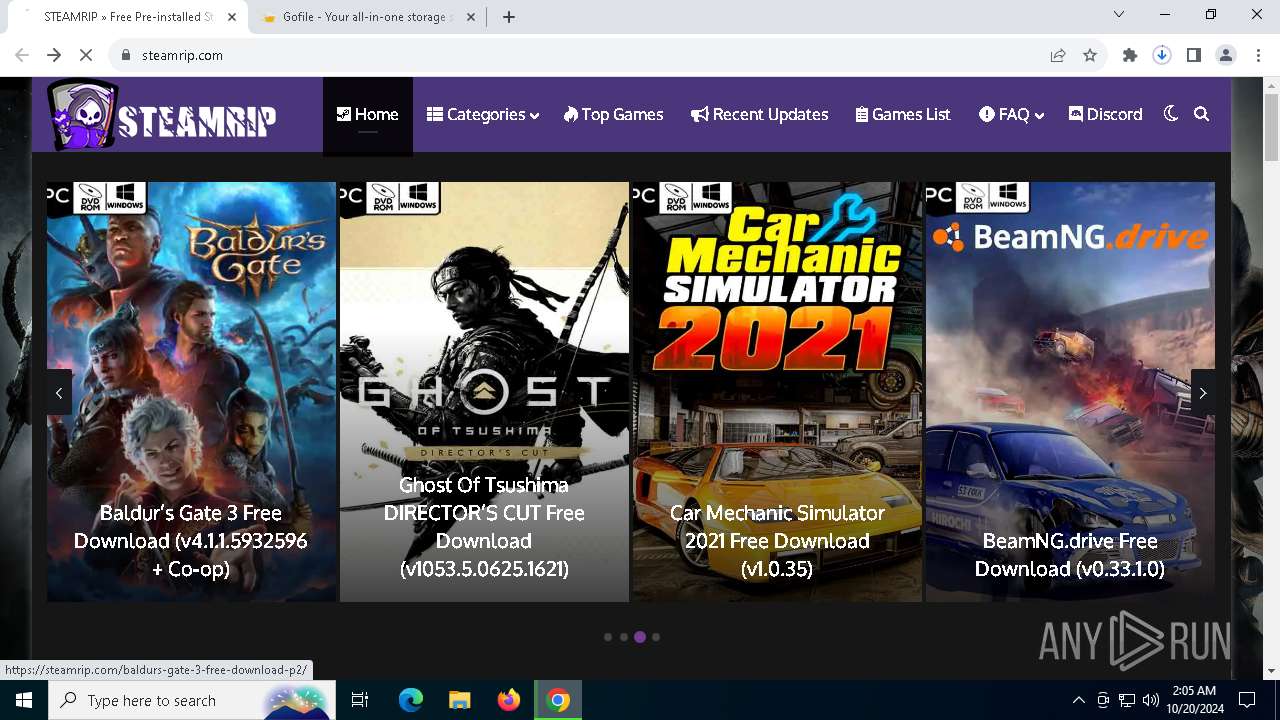
Task: Open the Home nav item
Action: [367, 115]
